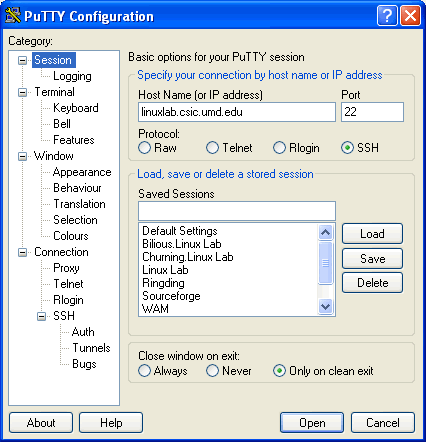This screenshot has width=426, height=442.
Task: Click the question mark help icon
Action: click(x=387, y=15)
